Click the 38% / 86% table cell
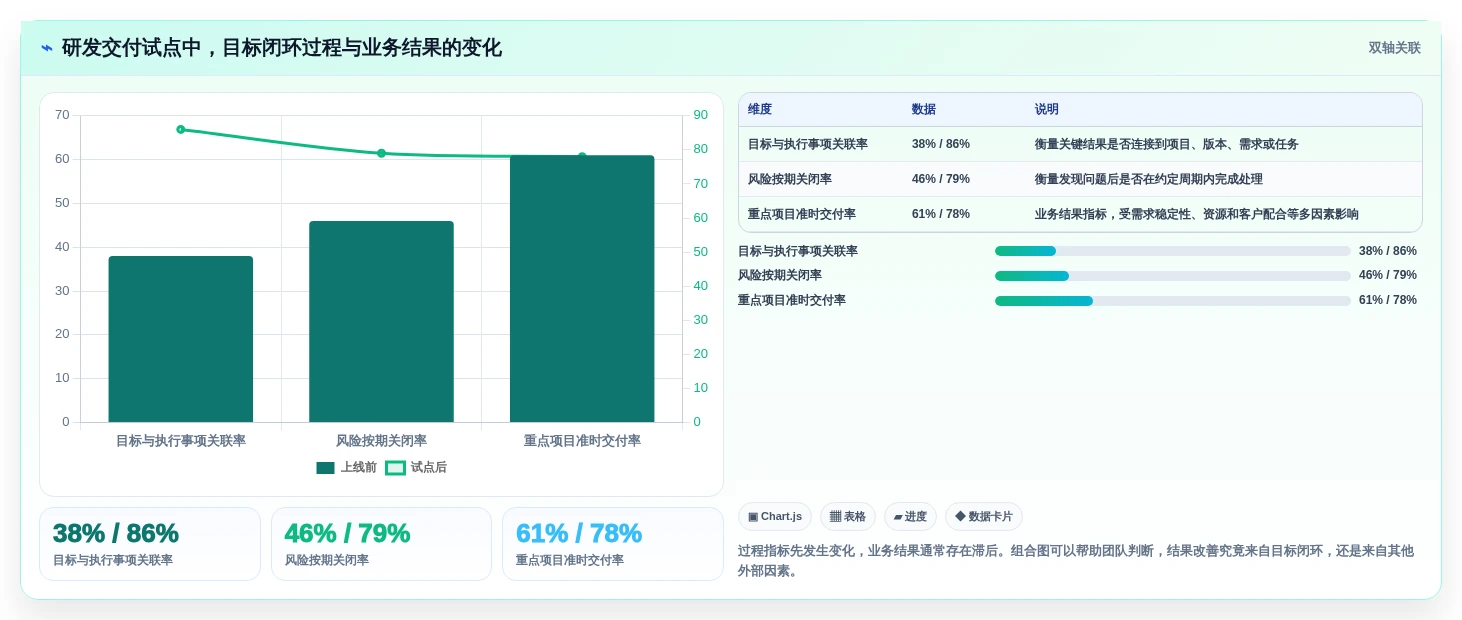The height and width of the screenshot is (620, 1462). (x=941, y=144)
